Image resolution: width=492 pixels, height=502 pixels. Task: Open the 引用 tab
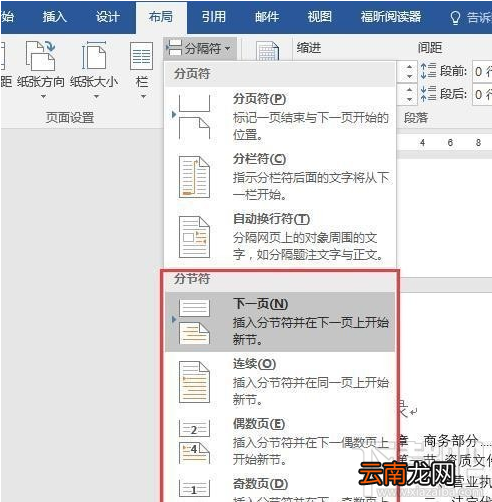tap(214, 17)
